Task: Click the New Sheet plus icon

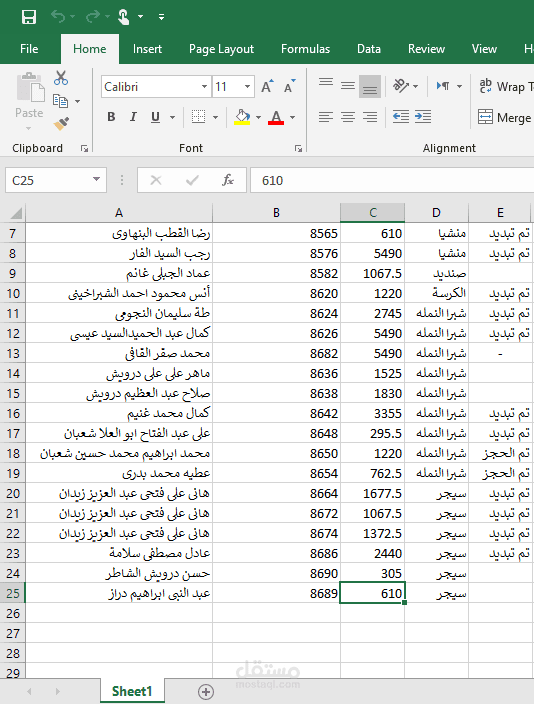Action: coord(206,692)
